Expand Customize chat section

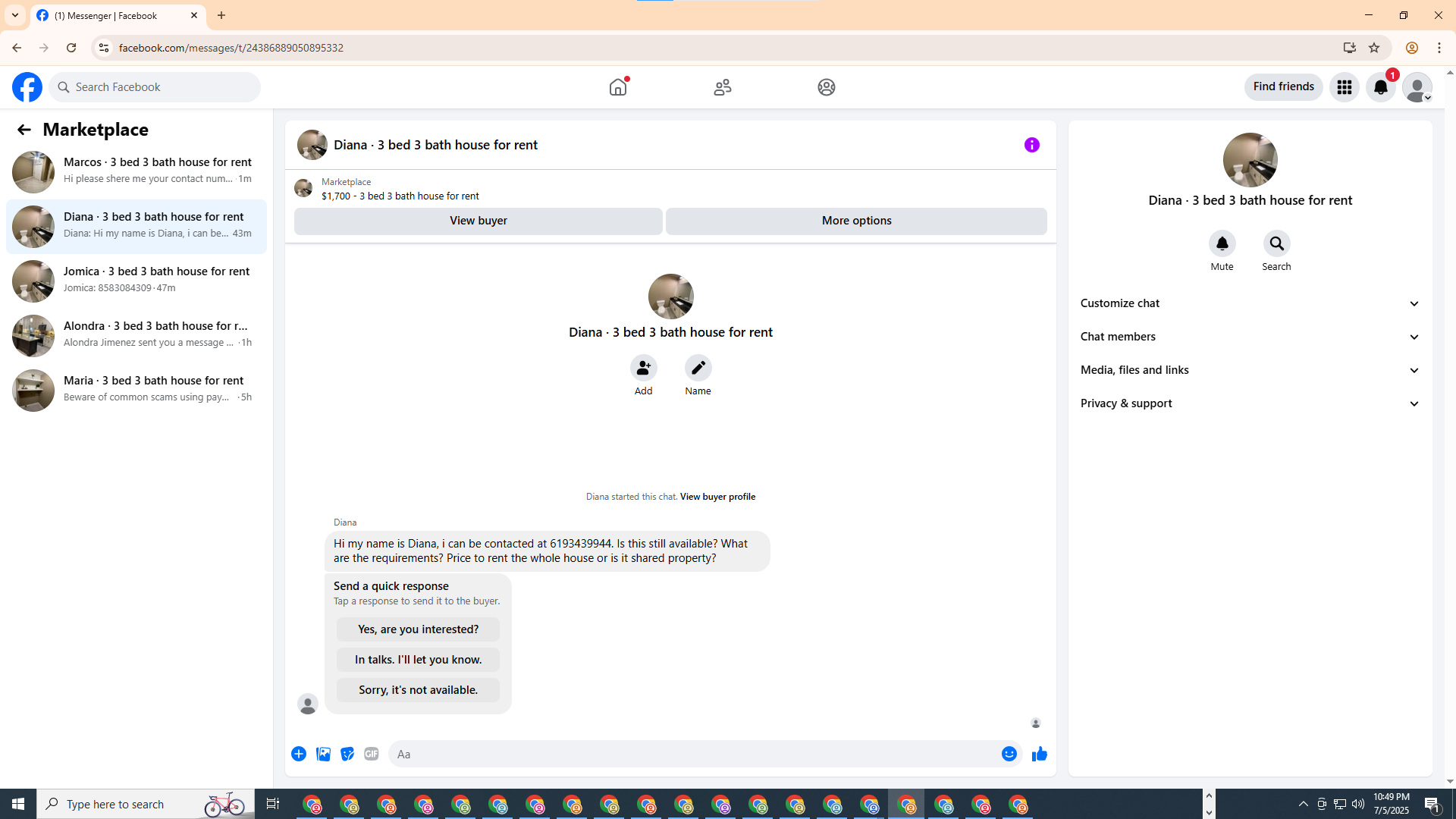(1250, 303)
